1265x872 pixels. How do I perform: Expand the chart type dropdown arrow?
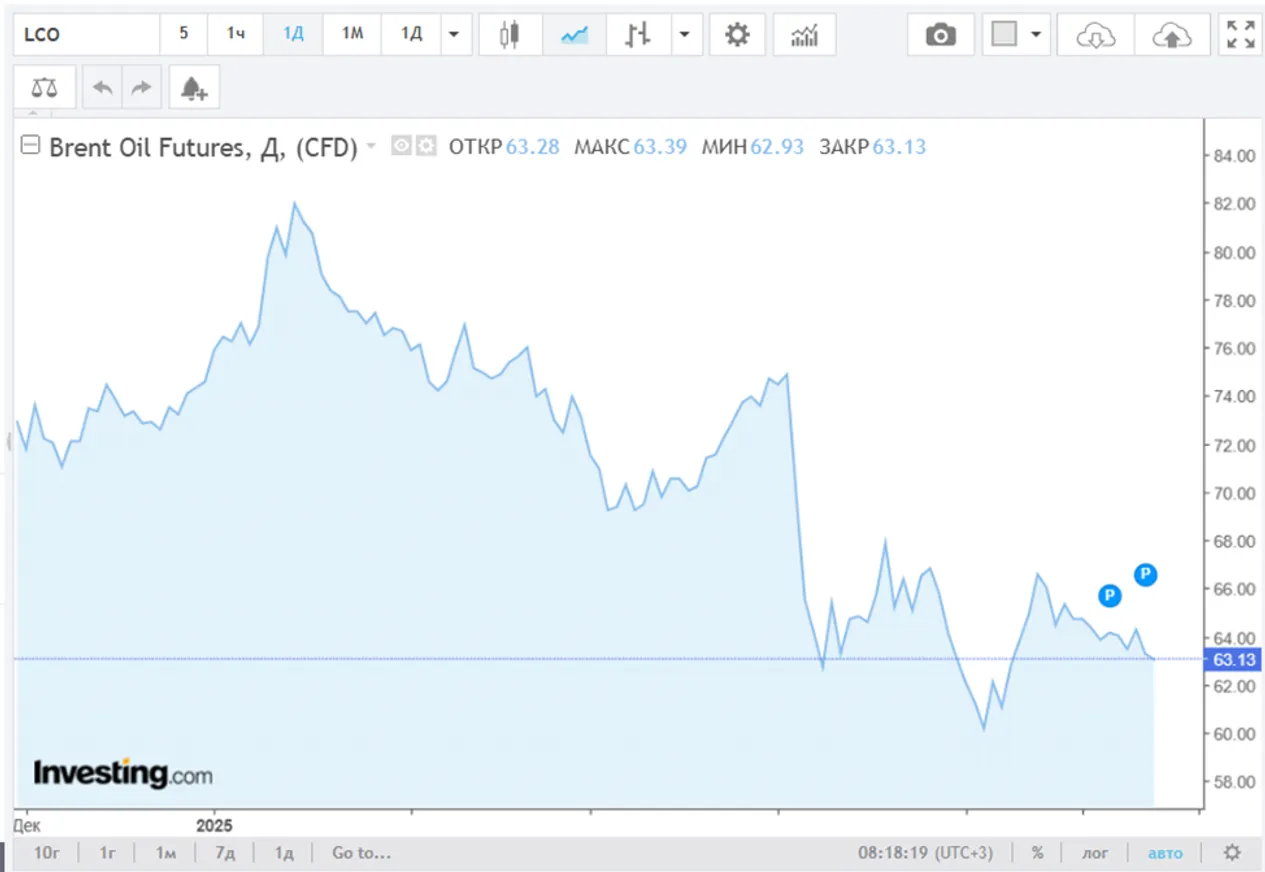tap(684, 35)
